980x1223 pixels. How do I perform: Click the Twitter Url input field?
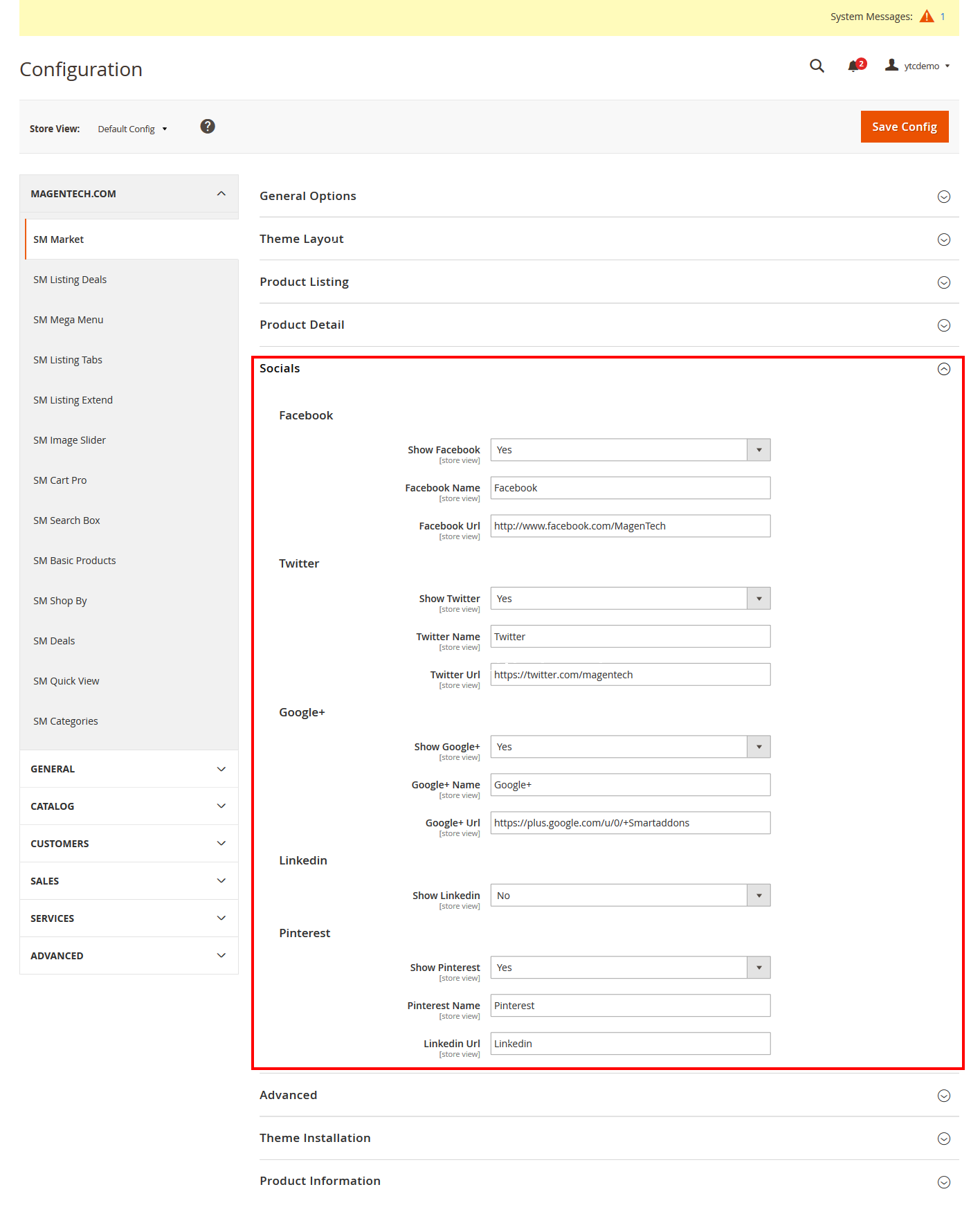coord(630,675)
